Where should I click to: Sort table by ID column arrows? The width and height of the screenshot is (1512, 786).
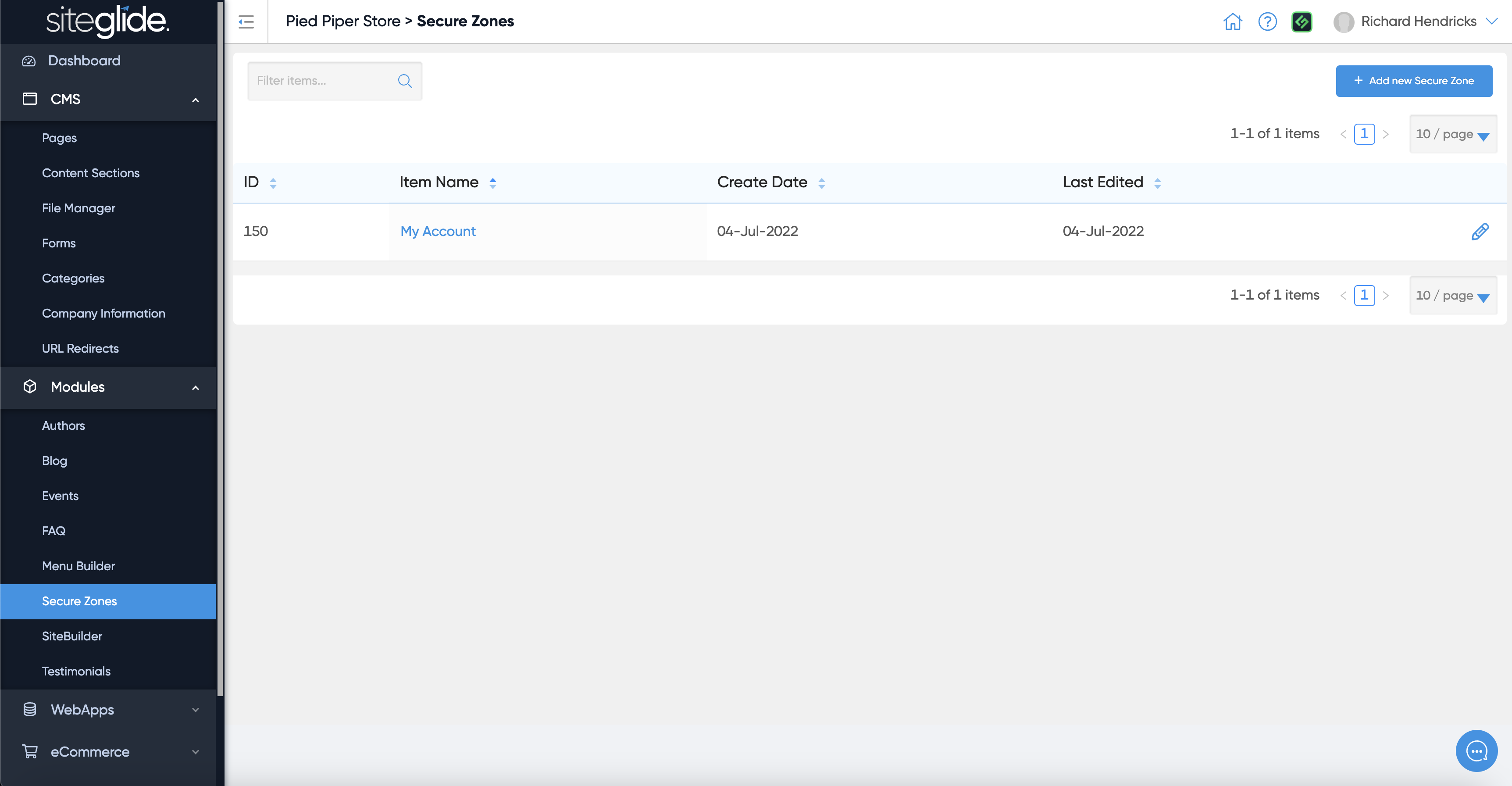click(273, 182)
